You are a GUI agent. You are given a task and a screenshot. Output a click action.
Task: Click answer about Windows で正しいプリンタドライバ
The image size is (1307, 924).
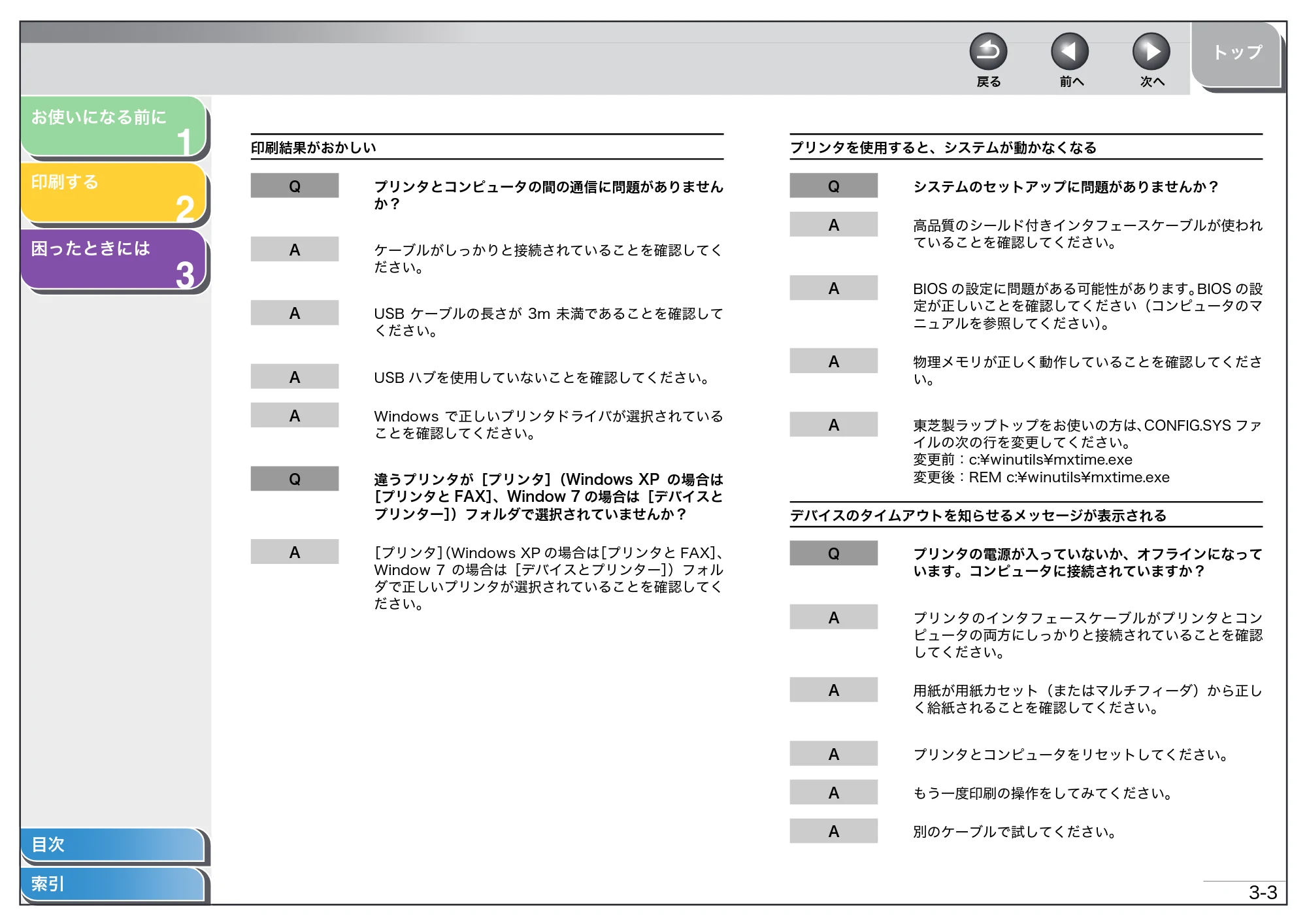pyautogui.click(x=548, y=425)
